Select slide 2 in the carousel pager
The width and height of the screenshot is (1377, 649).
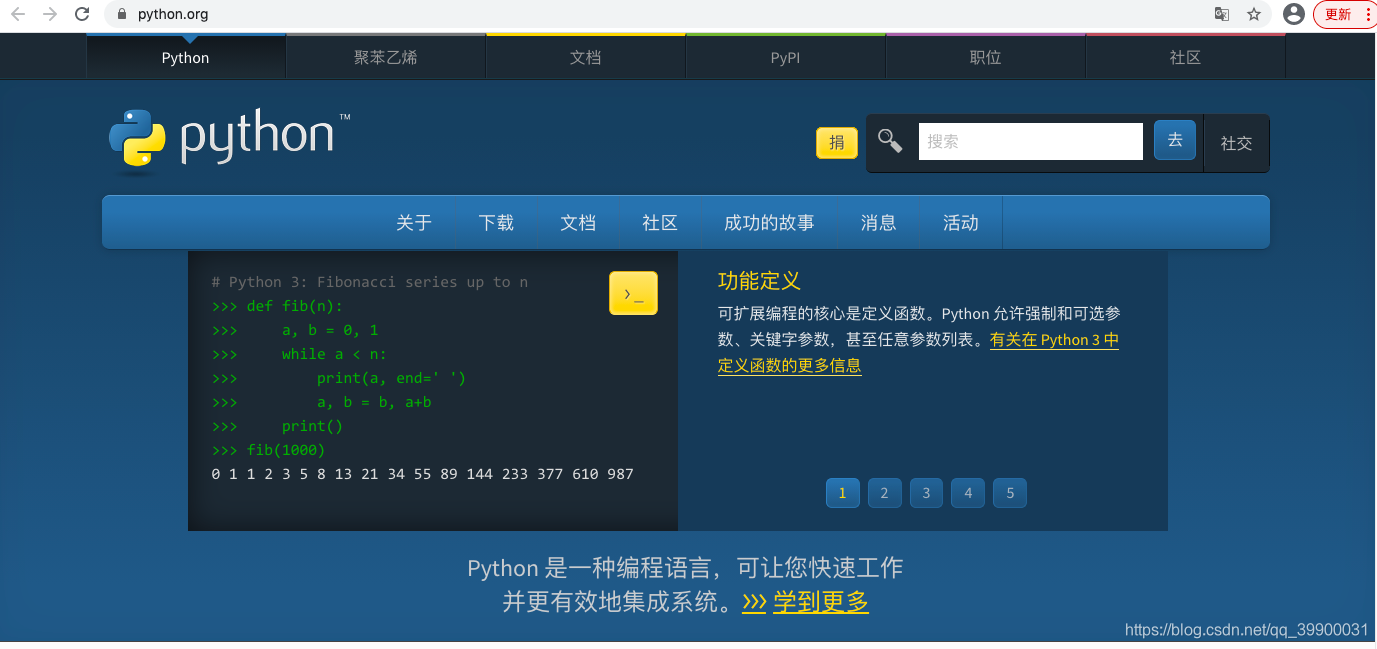885,492
